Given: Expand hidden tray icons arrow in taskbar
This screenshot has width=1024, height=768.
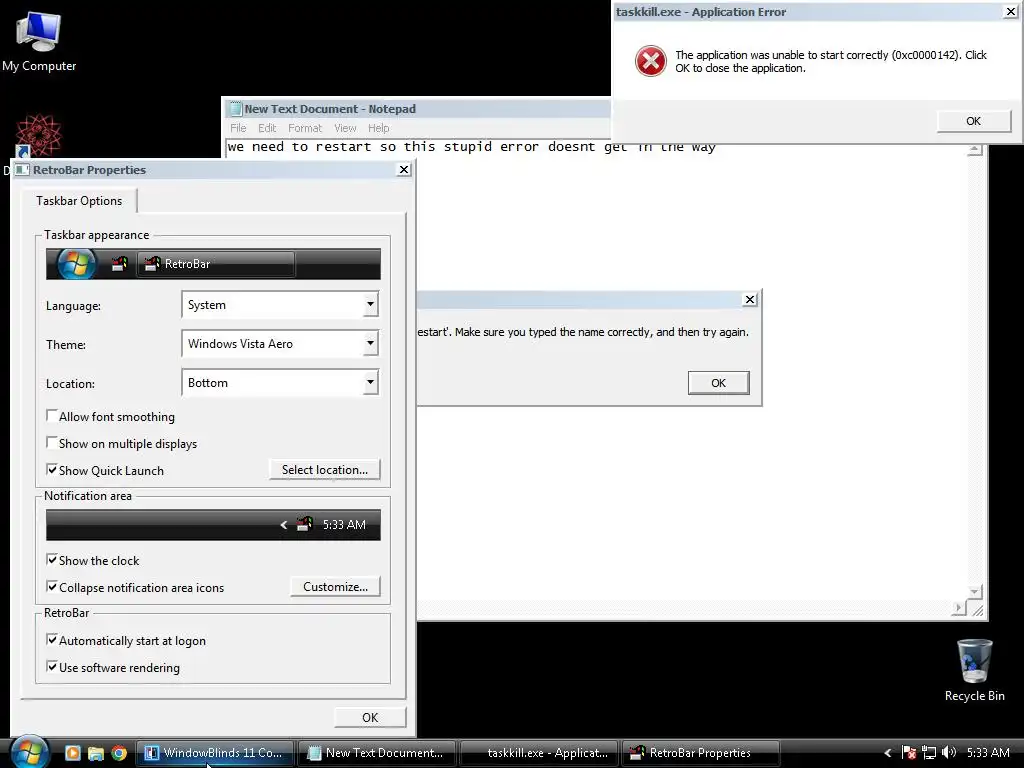Looking at the screenshot, I should [888, 753].
